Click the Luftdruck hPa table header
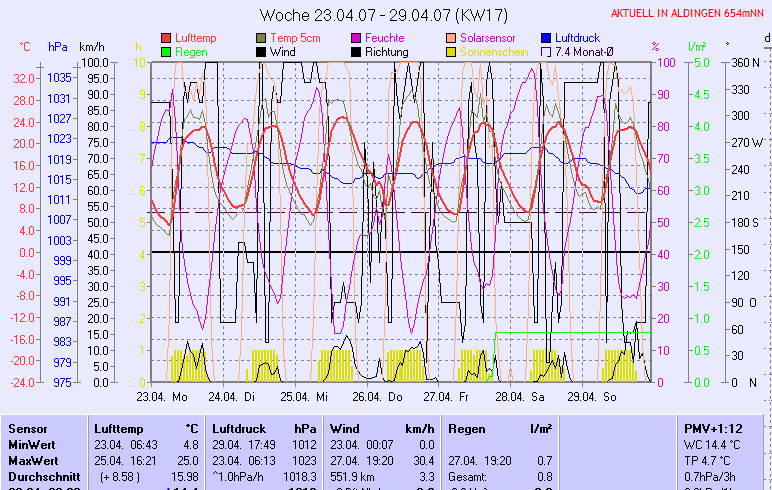 [x=263, y=428]
